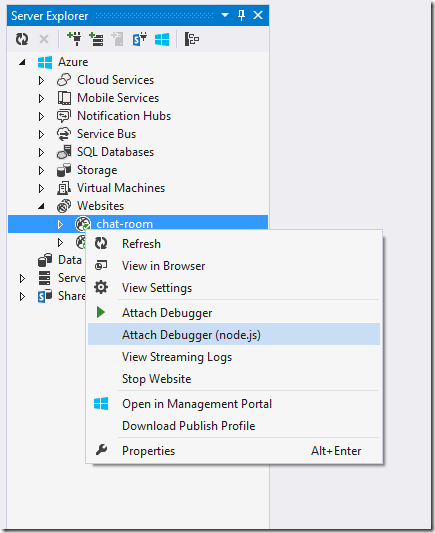Select the Notification Hubs tree item

click(x=124, y=116)
